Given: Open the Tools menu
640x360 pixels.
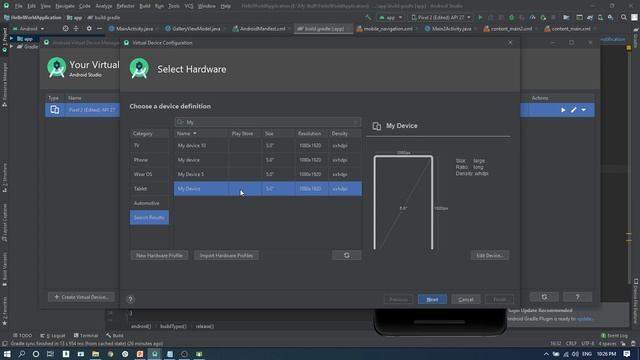Looking at the screenshot, I should click(x=174, y=6).
